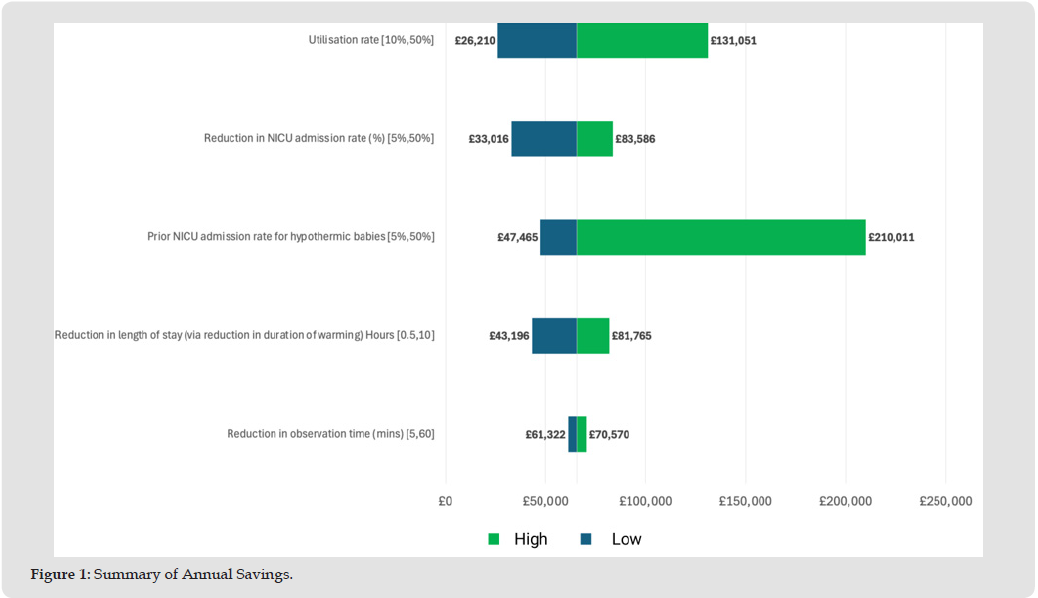Select the blue Utilisation rate low bar
The image size is (1038, 598).
point(536,41)
